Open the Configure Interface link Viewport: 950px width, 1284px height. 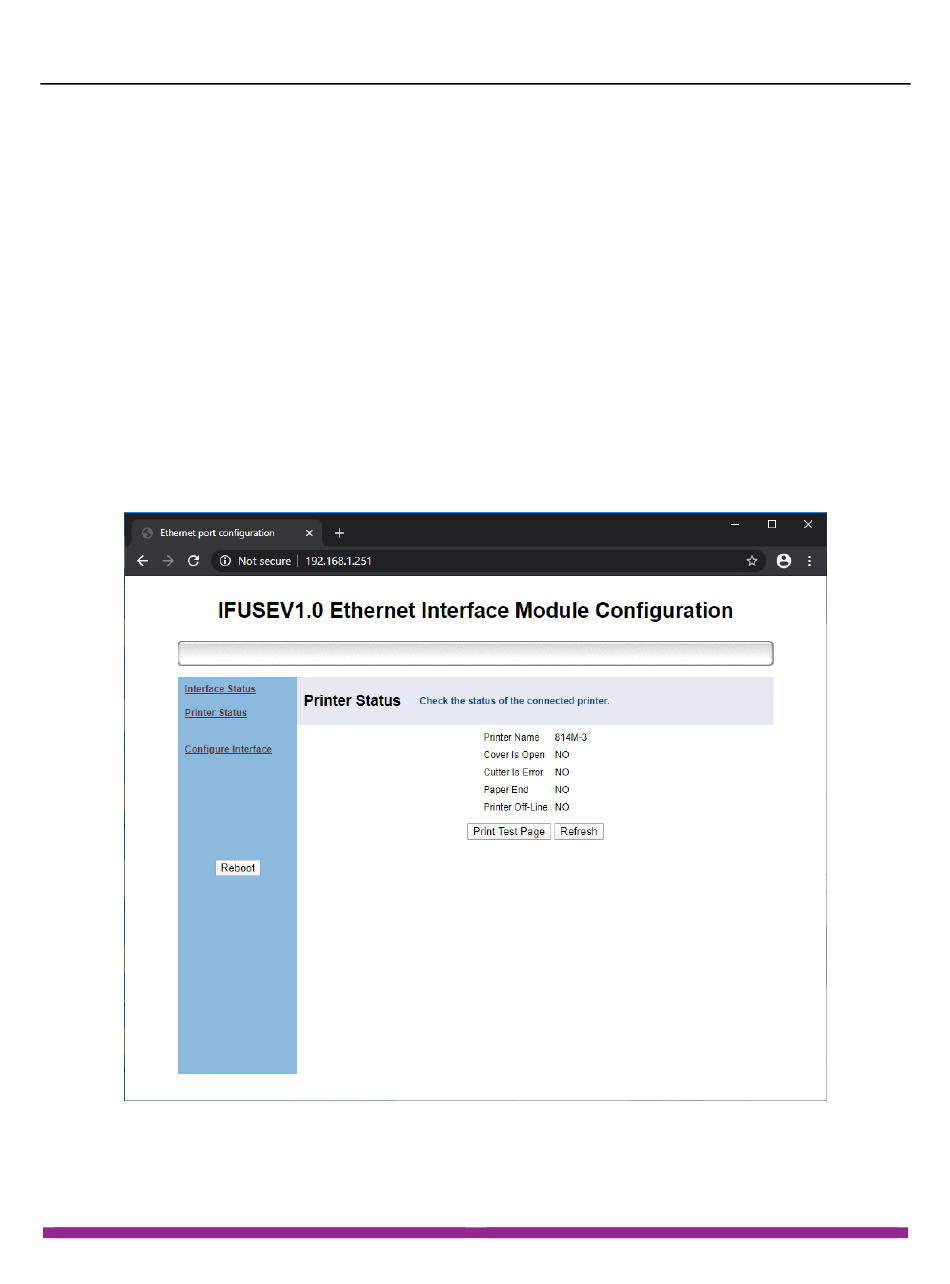pyautogui.click(x=228, y=749)
